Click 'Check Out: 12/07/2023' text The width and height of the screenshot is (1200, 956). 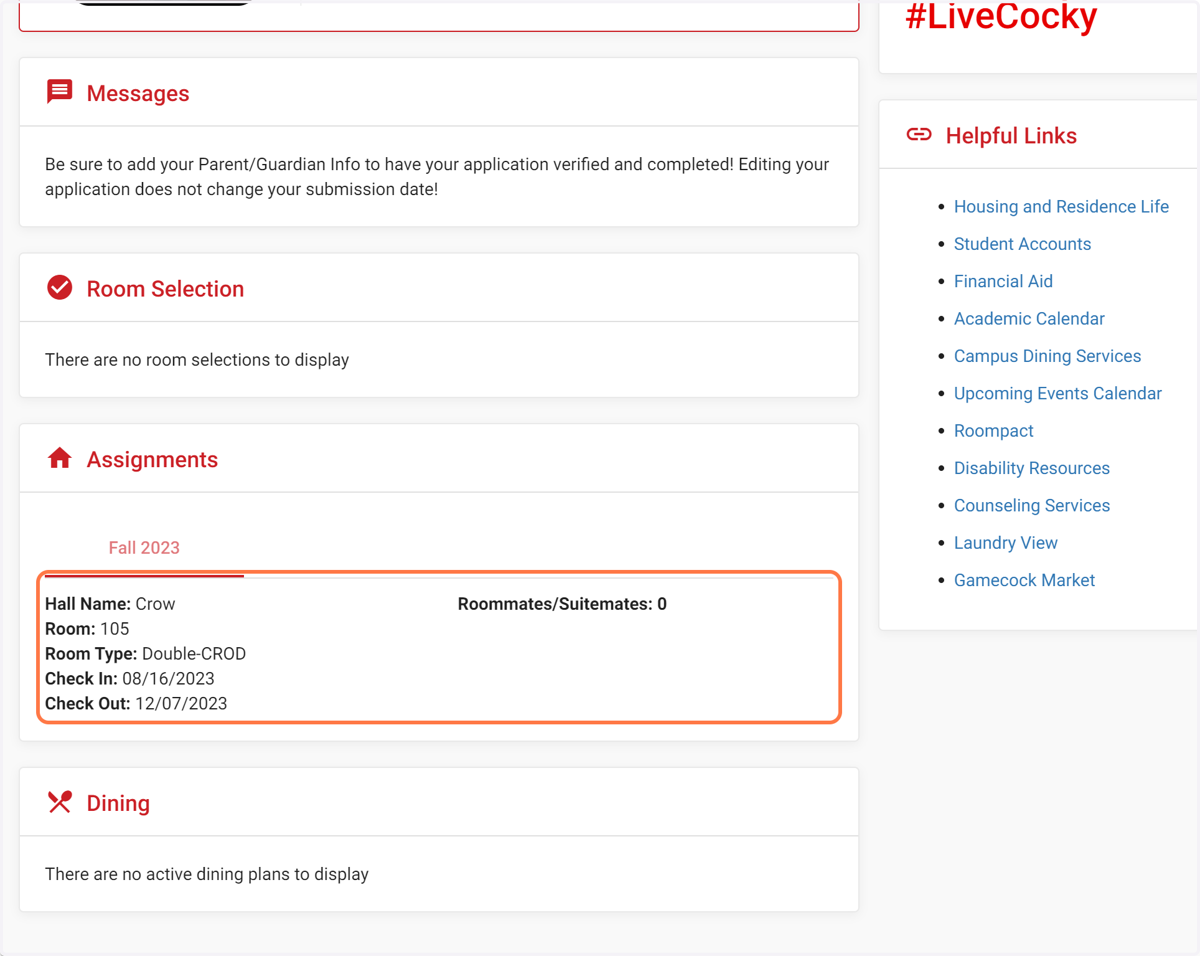pyautogui.click(x=136, y=704)
